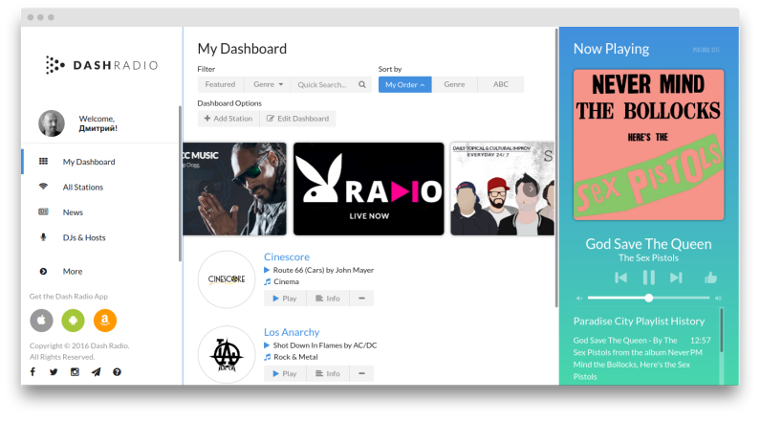Image resolution: width=760 pixels, height=422 pixels.
Task: Remove Los Anarchy with minus button
Action: (362, 374)
